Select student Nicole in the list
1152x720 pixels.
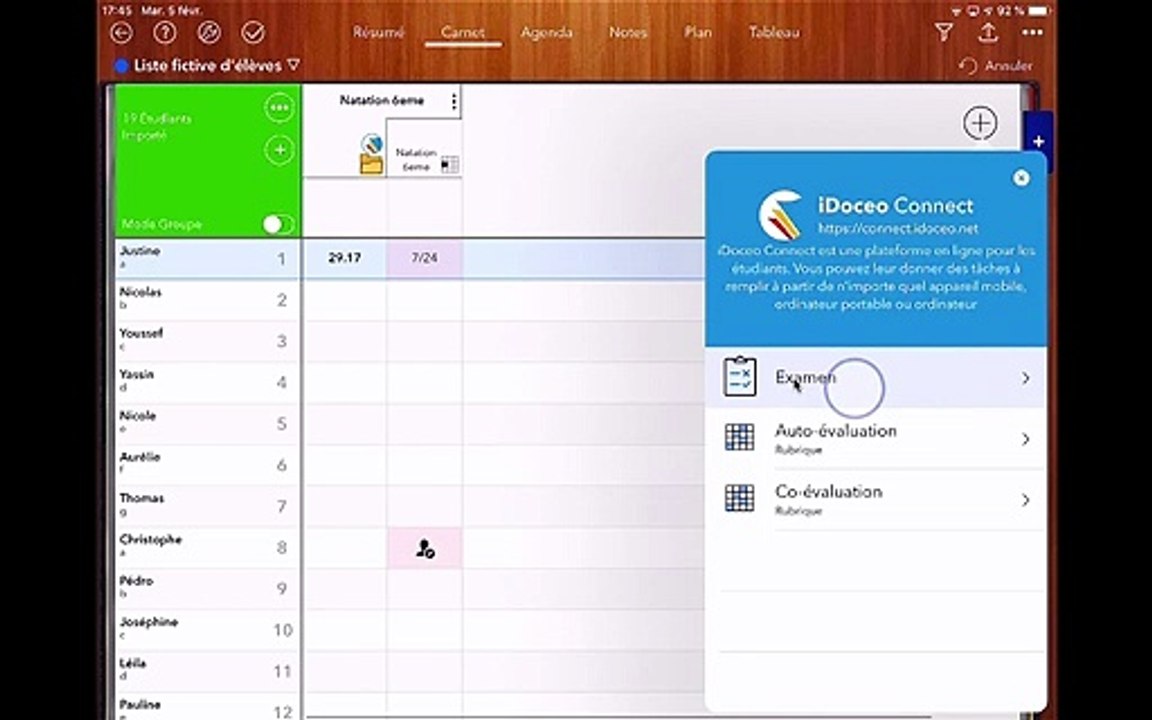coord(207,423)
